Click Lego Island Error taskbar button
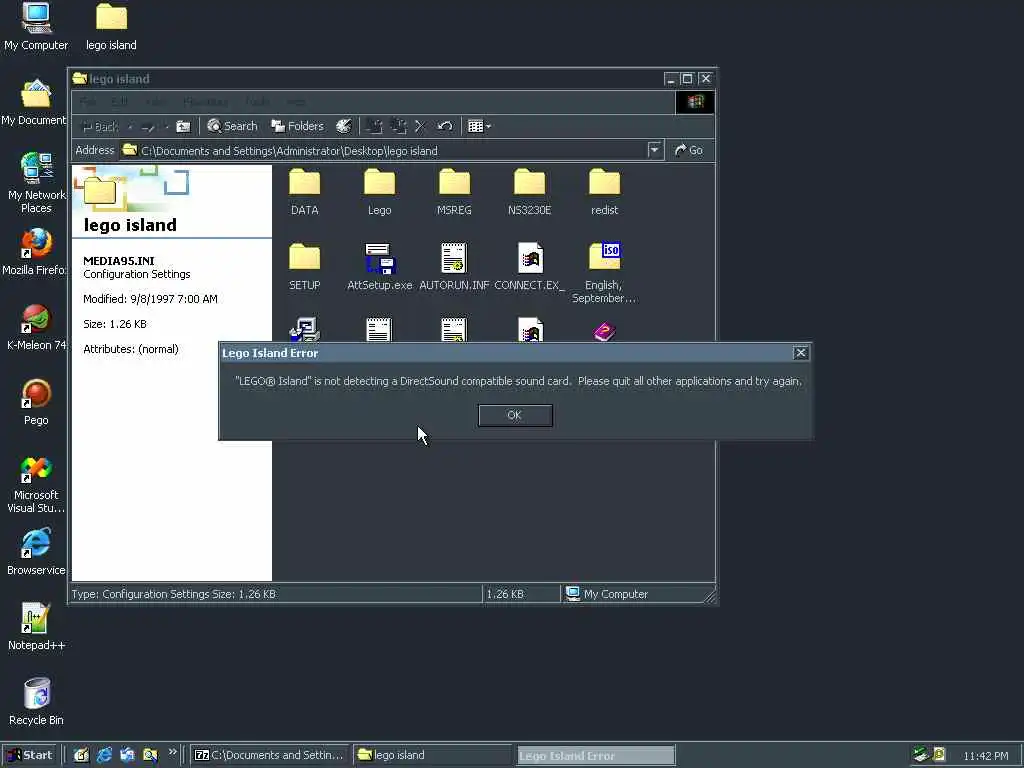This screenshot has width=1024, height=768. click(x=596, y=756)
